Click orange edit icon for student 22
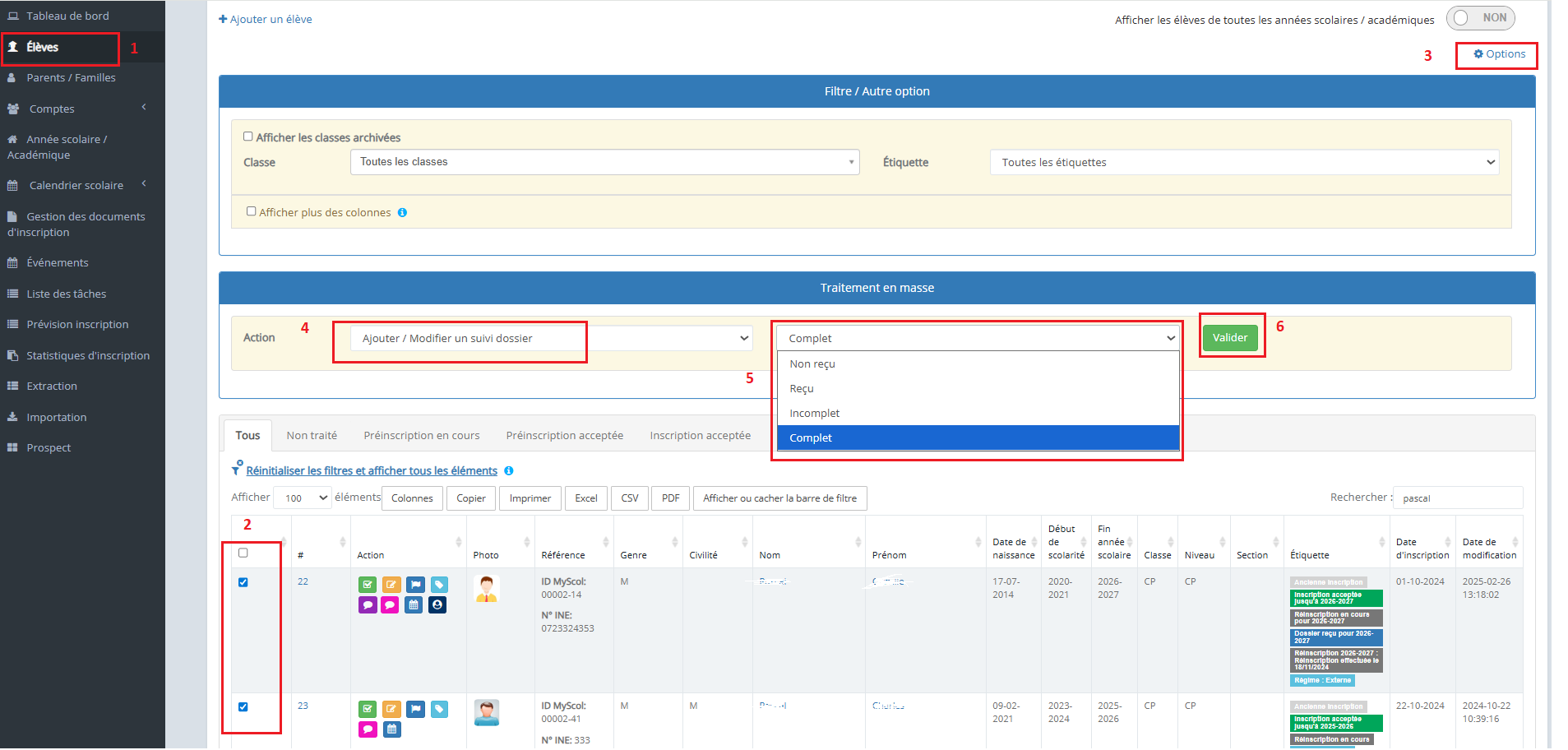The height and width of the screenshot is (750, 1568). (x=391, y=585)
